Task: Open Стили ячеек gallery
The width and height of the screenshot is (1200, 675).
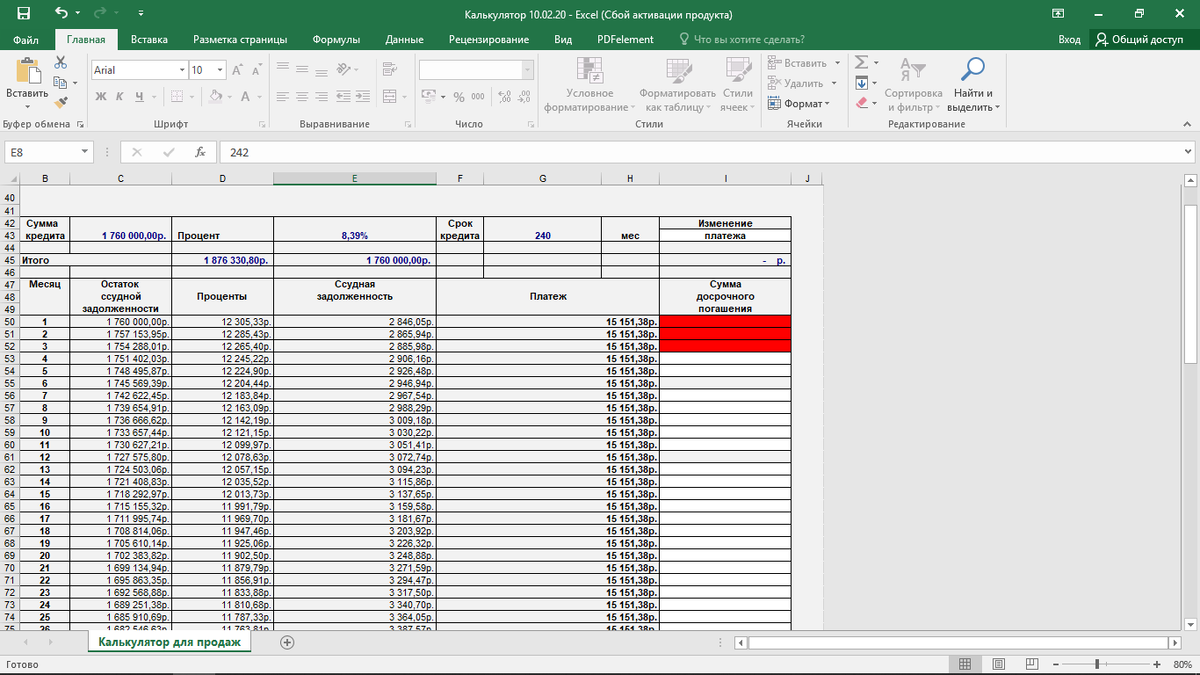Action: (x=738, y=84)
